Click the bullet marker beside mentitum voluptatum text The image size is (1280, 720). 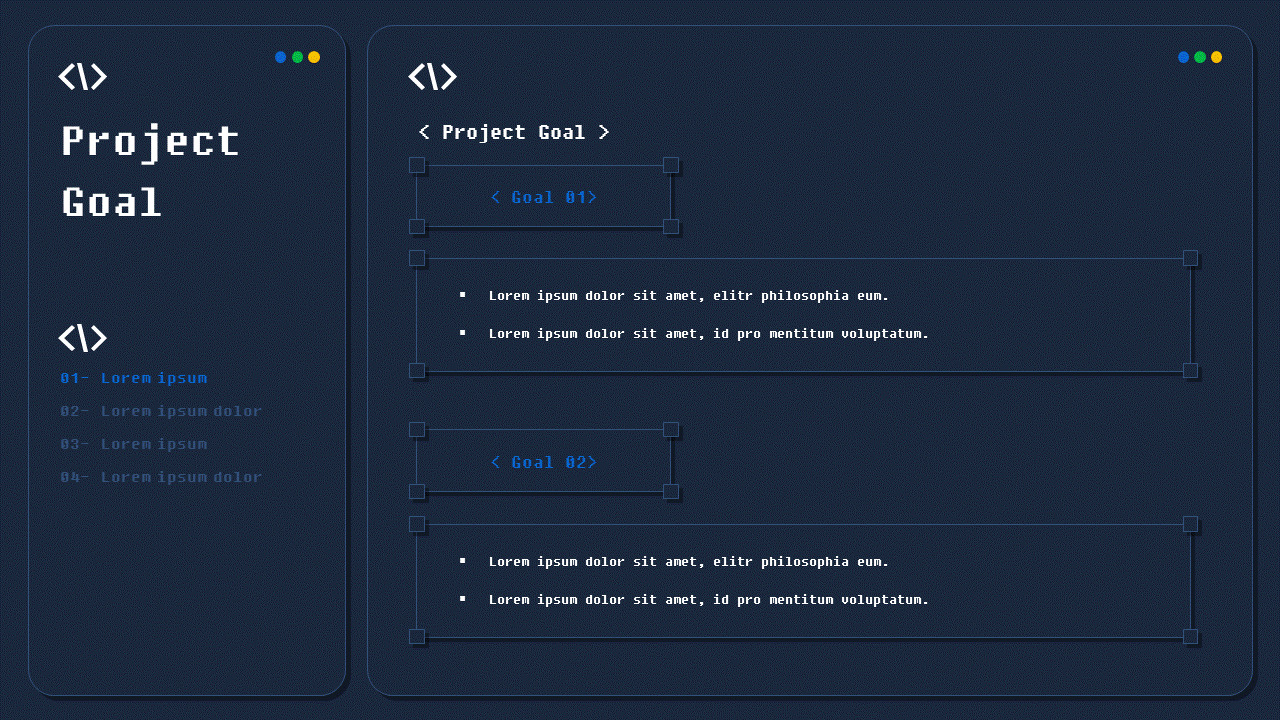coord(462,333)
